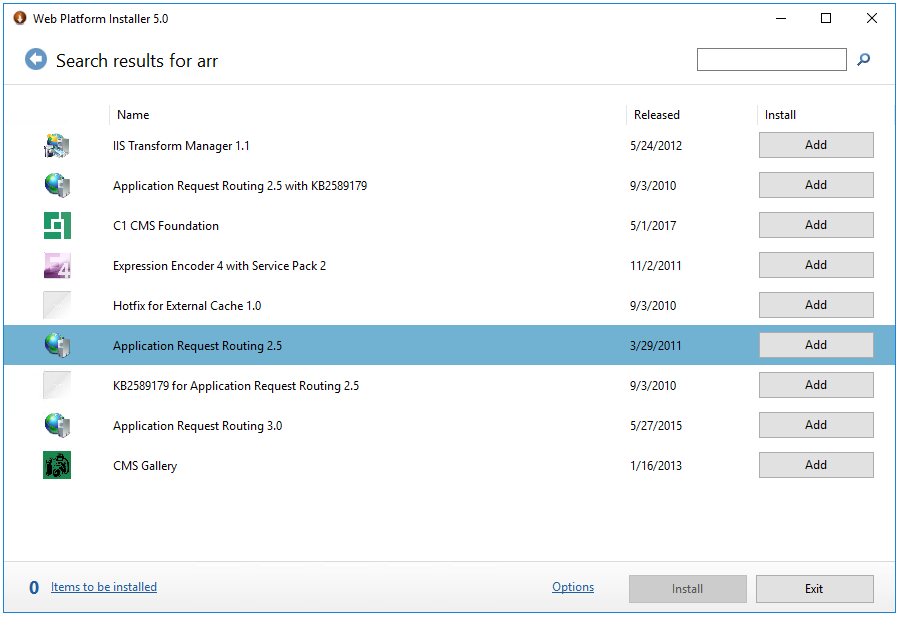Add IIS Transform Manager 1.1
The height and width of the screenshot is (617, 901).
click(x=816, y=145)
